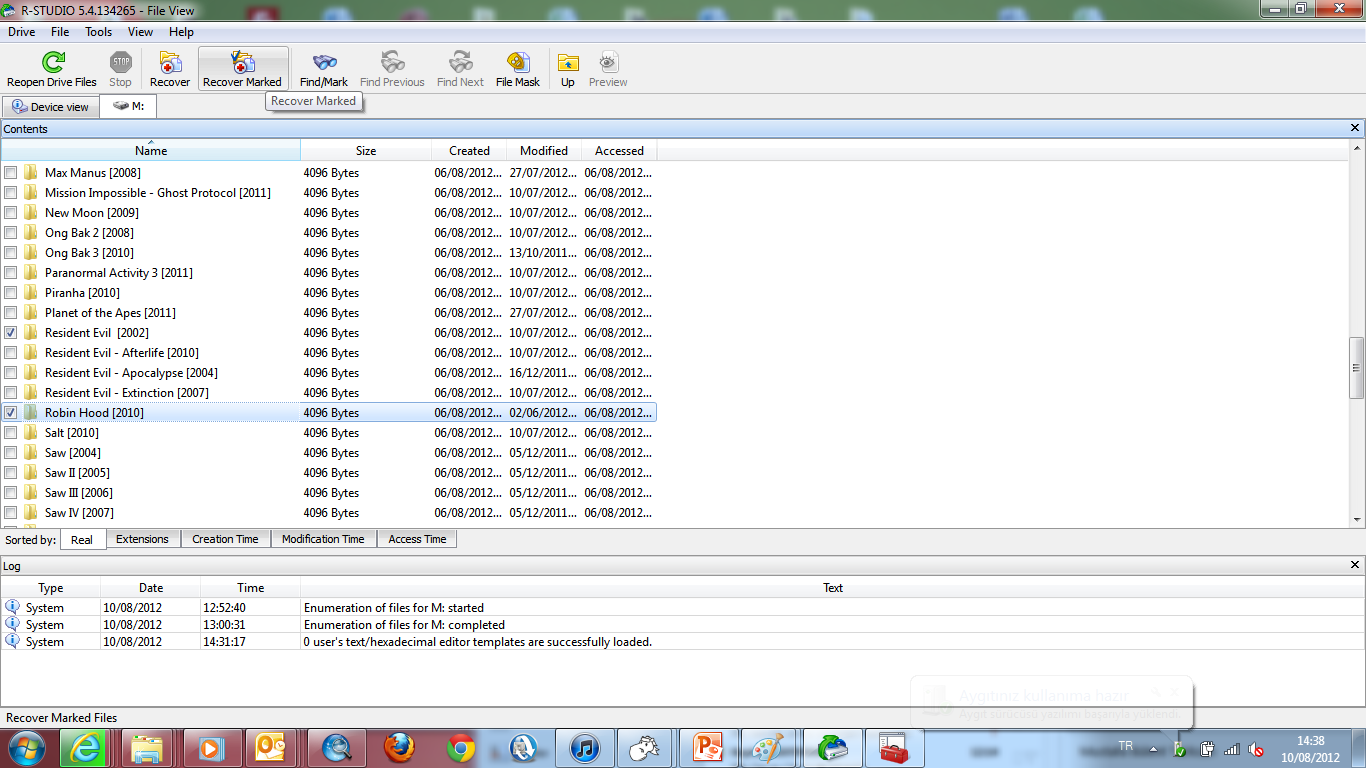The height and width of the screenshot is (768, 1366).
Task: Click the Find Previous toolbar icon
Action: (392, 63)
